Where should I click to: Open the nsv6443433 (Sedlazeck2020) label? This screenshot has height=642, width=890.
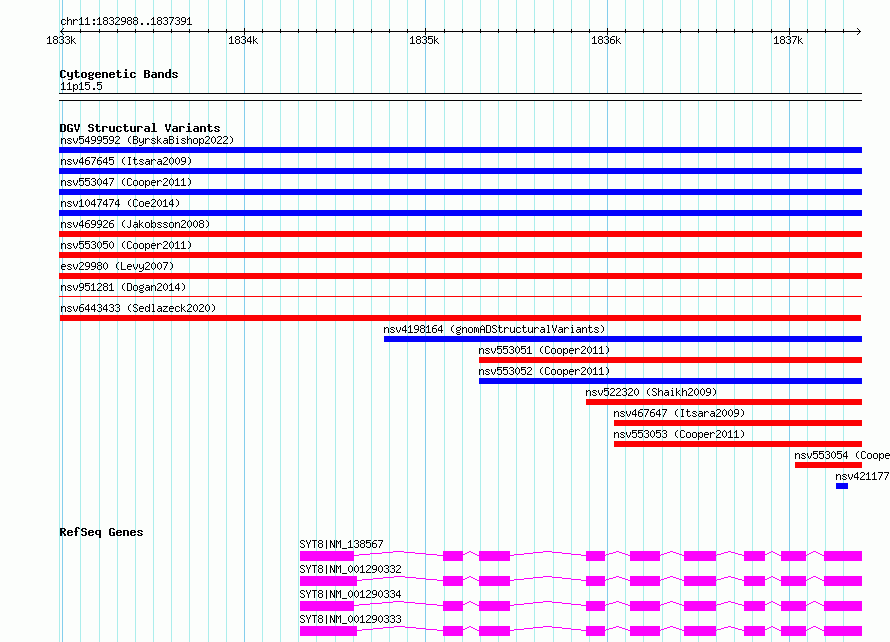click(x=138, y=308)
